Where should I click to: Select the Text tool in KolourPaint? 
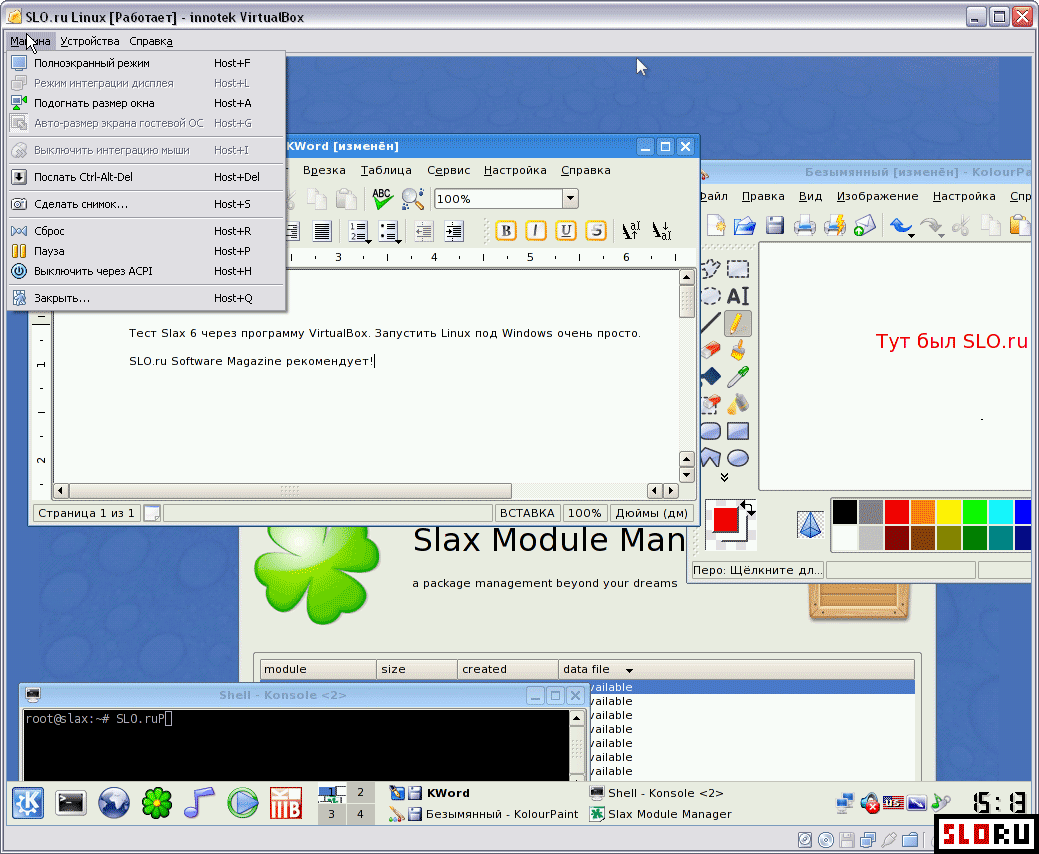point(738,296)
